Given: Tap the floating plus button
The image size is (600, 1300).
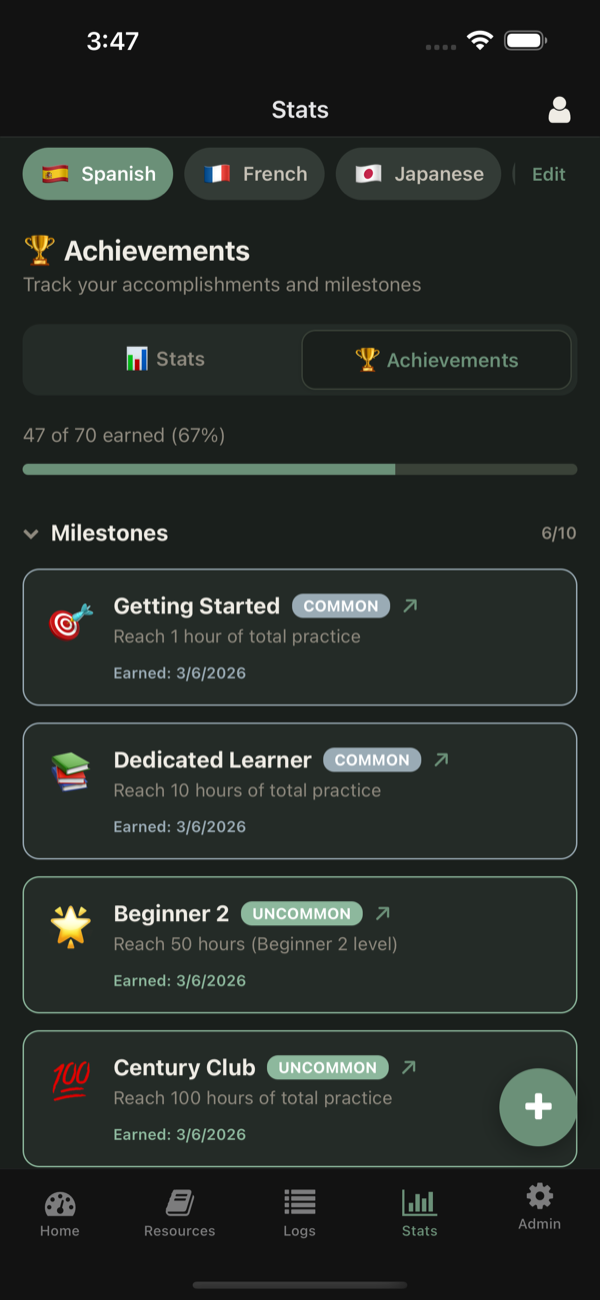Looking at the screenshot, I should click(538, 1107).
